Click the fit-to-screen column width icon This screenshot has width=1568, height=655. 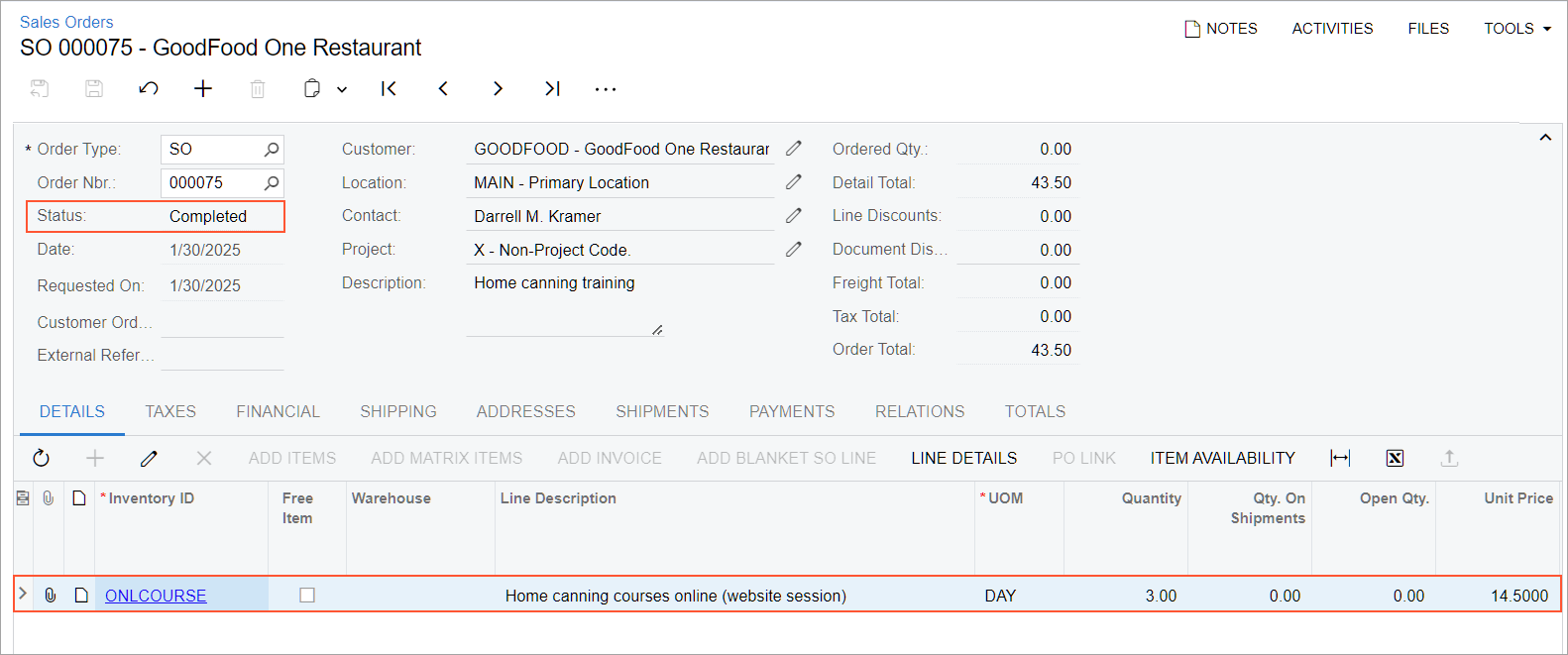click(1340, 458)
